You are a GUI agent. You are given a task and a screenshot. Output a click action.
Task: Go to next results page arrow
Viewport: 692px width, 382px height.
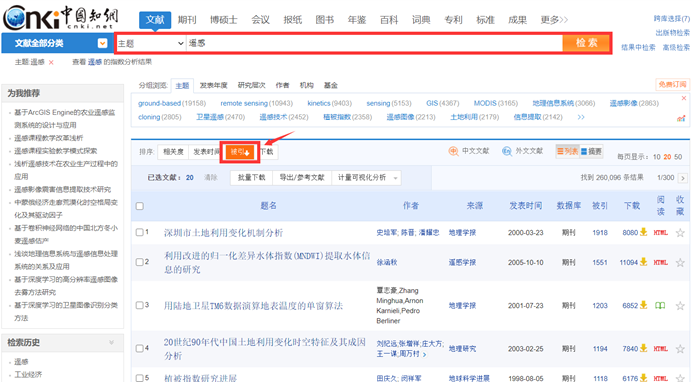point(683,178)
